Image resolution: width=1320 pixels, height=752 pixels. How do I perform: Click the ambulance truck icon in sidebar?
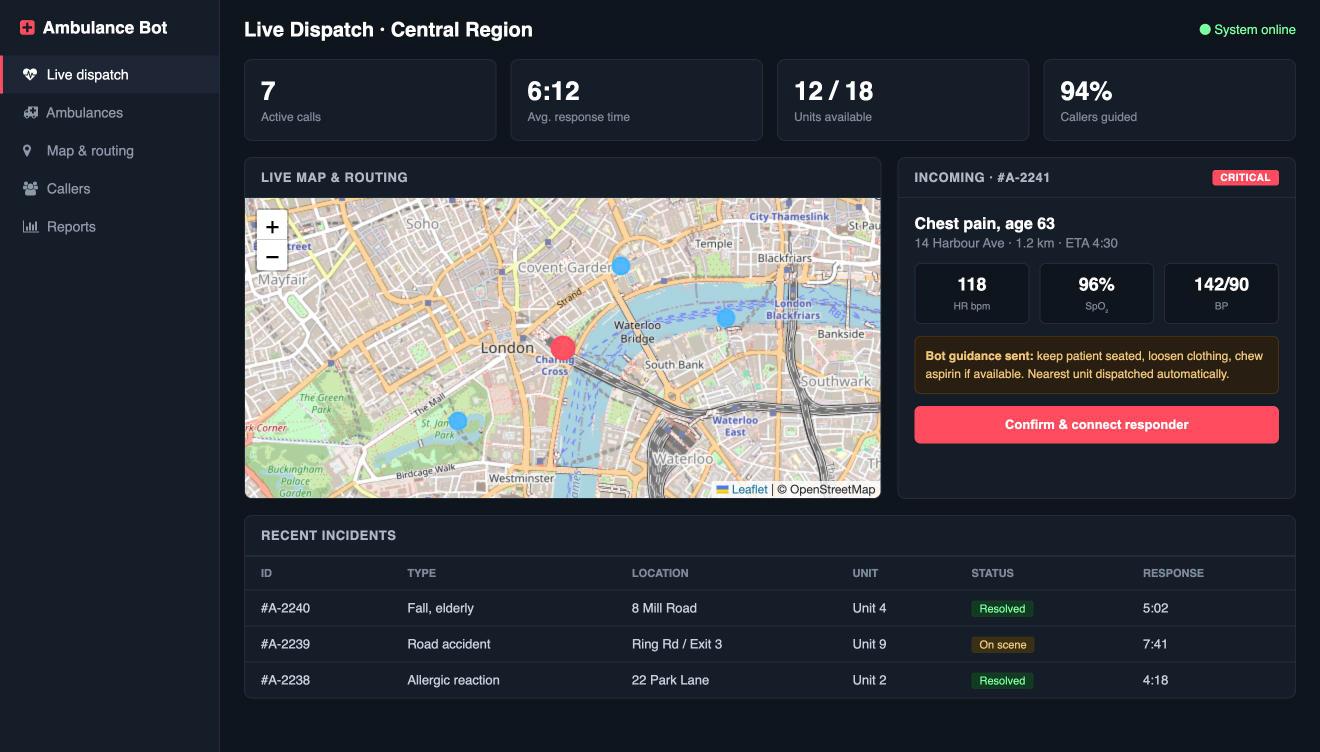pos(30,113)
